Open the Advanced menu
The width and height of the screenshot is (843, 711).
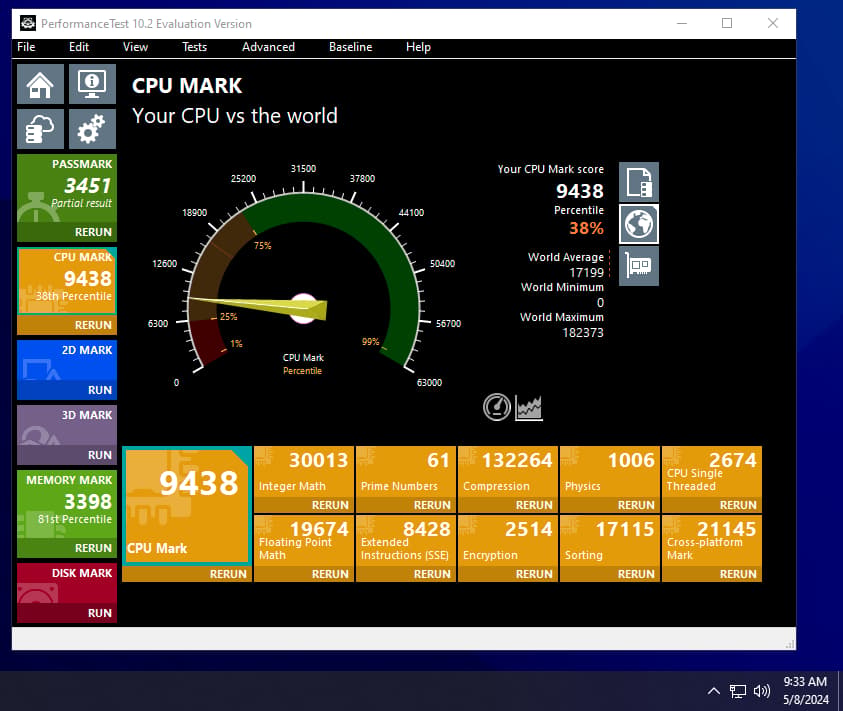[268, 47]
